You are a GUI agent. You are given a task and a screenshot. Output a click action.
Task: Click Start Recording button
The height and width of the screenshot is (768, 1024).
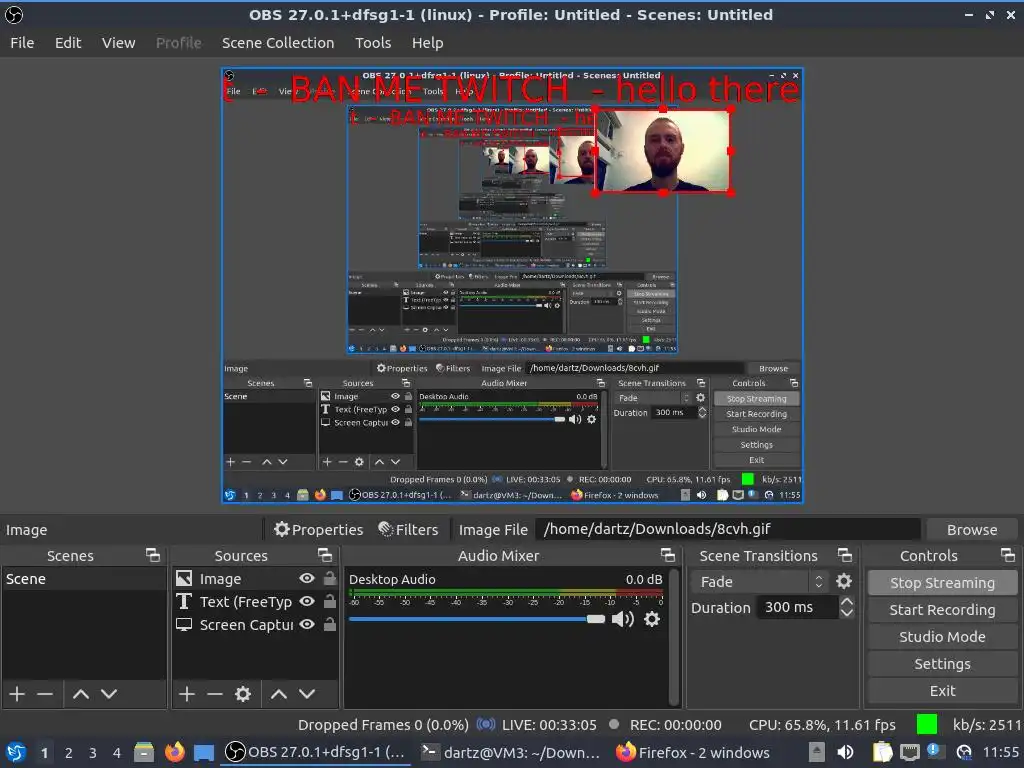pos(942,610)
